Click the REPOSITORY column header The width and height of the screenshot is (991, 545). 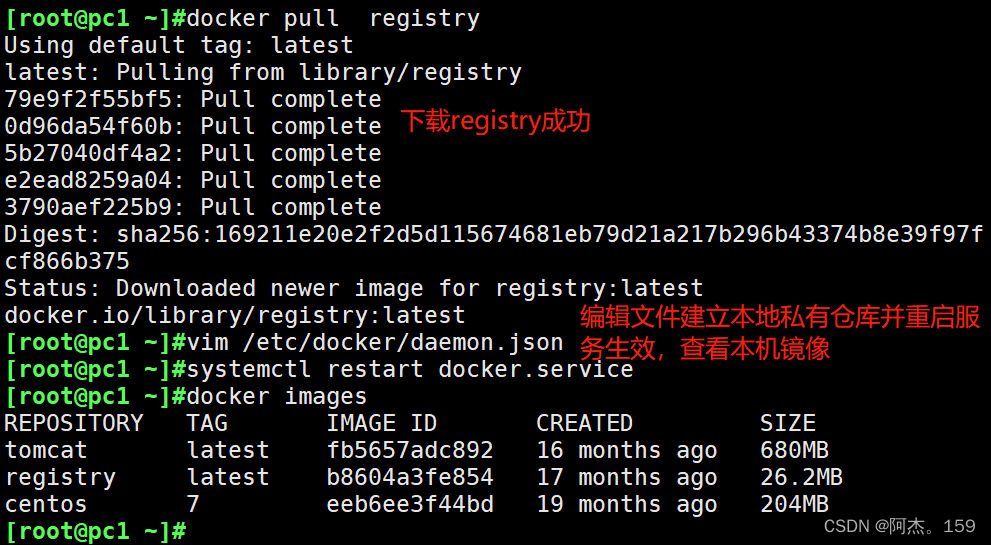coord(74,423)
